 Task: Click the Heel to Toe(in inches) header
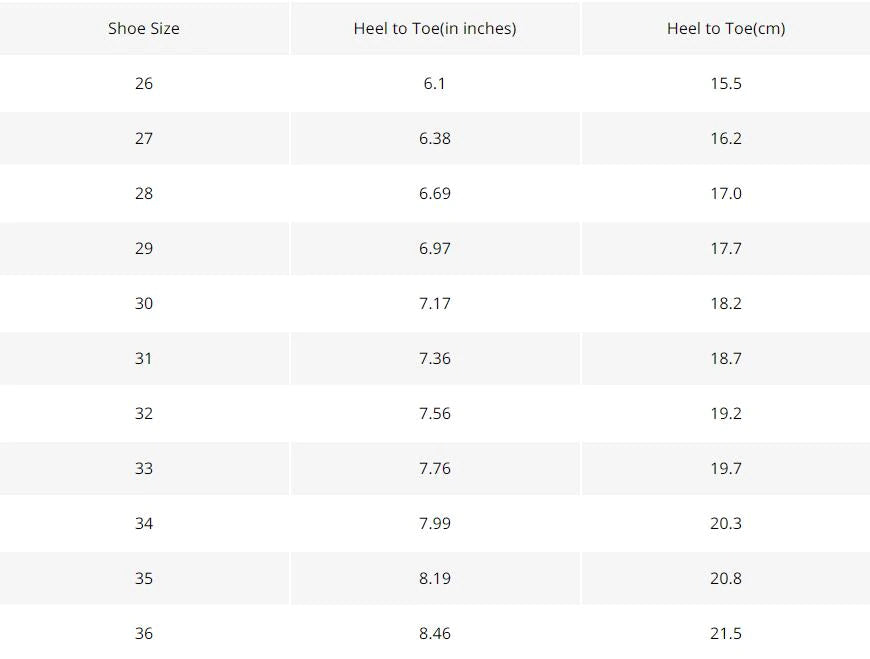[435, 28]
